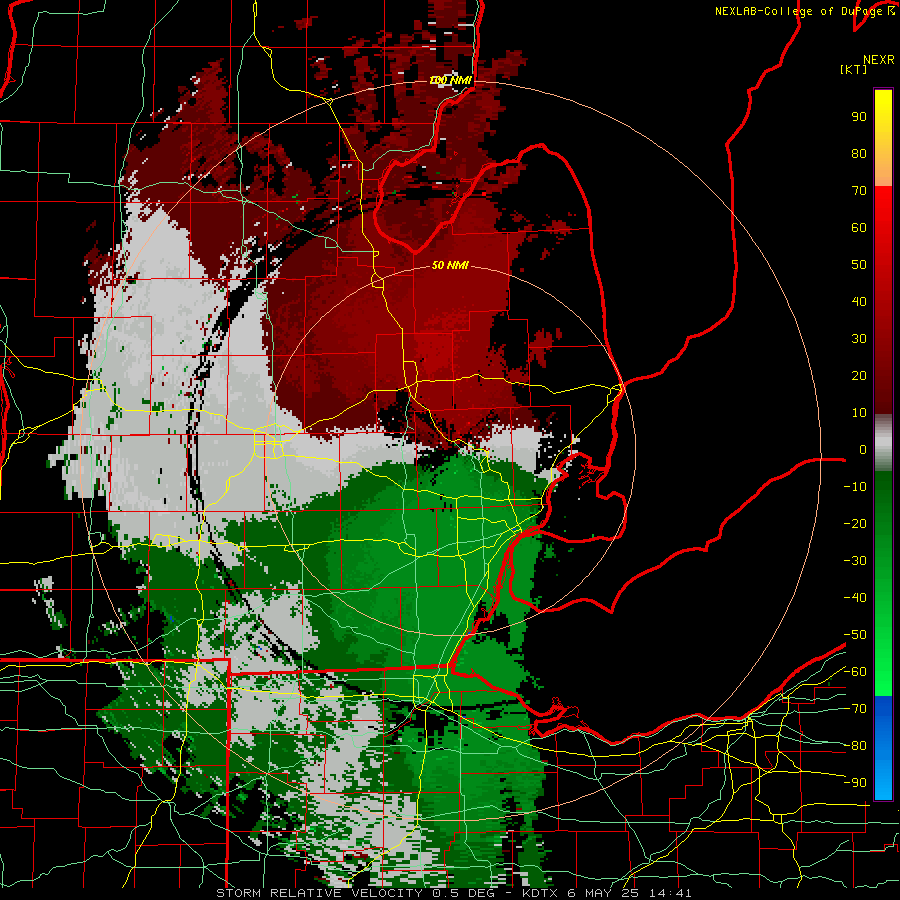Viewport: 900px width, 900px height.
Task: Click the -40 value on the velocity scale
Action: (855, 598)
